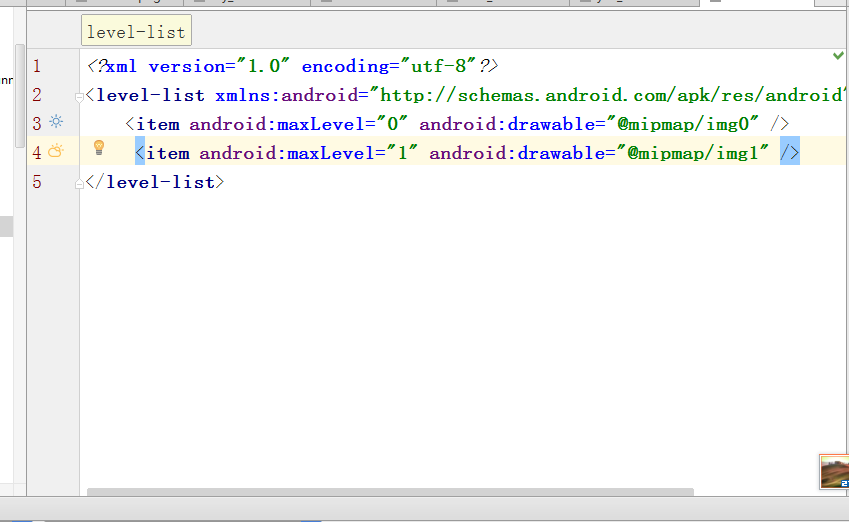849x522 pixels.
Task: Click the @mipmap/img0 drawable value
Action: tap(682, 124)
